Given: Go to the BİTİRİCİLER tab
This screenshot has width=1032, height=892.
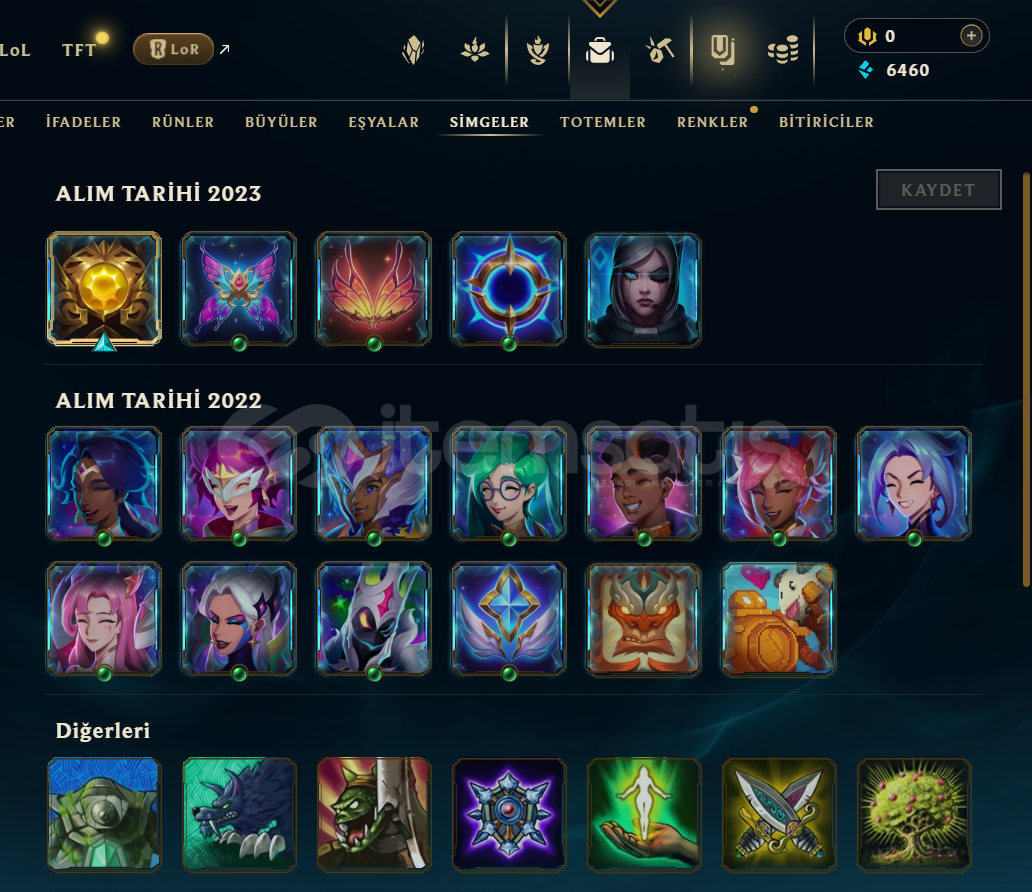Looking at the screenshot, I should point(826,122).
